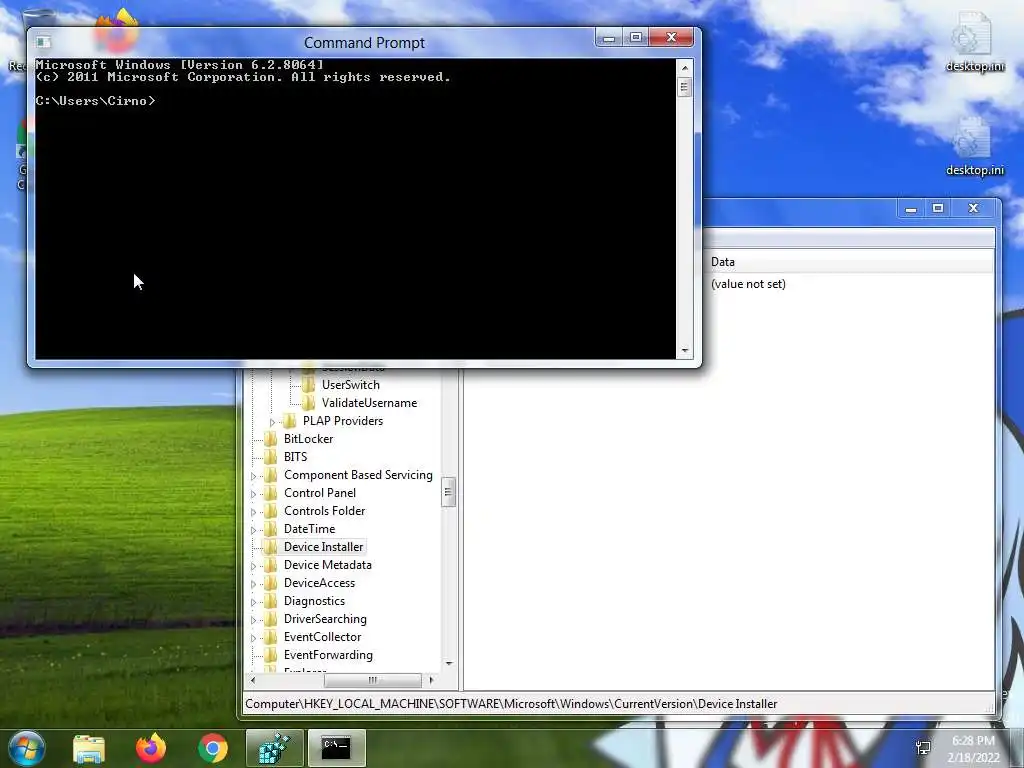Click the Data column header
Image resolution: width=1024 pixels, height=768 pixels.
tap(849, 262)
